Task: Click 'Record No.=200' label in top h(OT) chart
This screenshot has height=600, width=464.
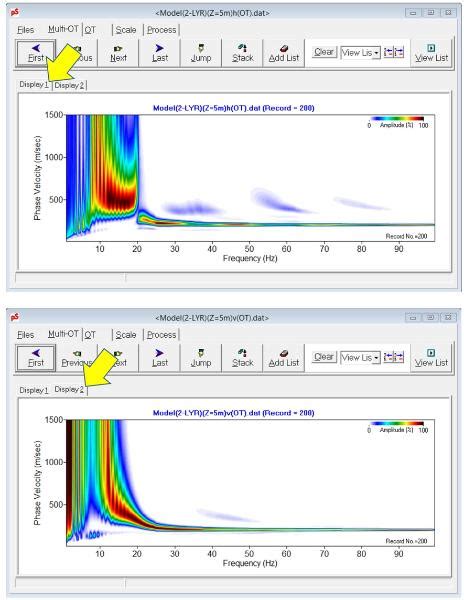Action: [x=406, y=236]
